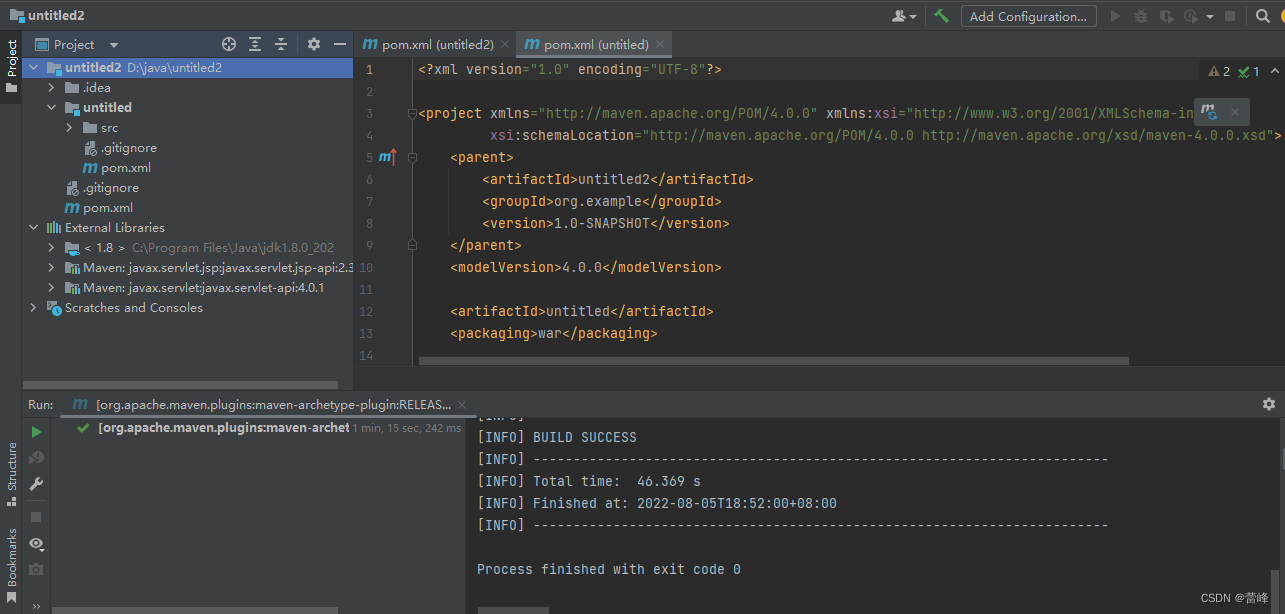Viewport: 1285px width, 614px height.
Task: Select root-level .gitignore under untitled2
Action: click(x=103, y=188)
